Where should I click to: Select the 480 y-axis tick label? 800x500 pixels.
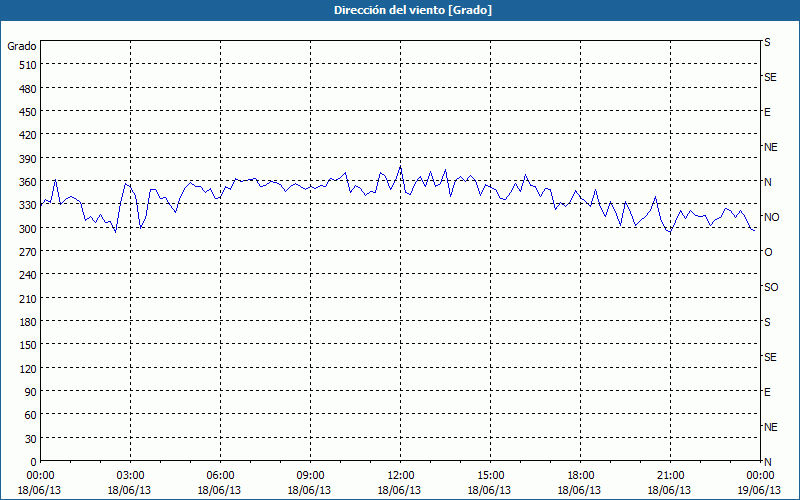pyautogui.click(x=28, y=89)
